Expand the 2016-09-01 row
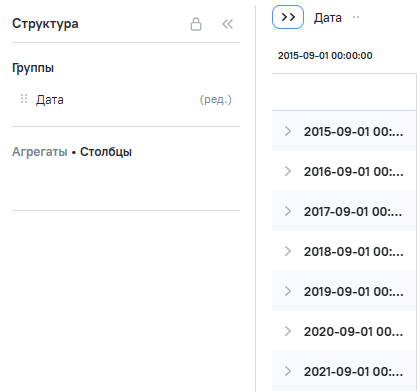417x392 pixels. coord(288,171)
